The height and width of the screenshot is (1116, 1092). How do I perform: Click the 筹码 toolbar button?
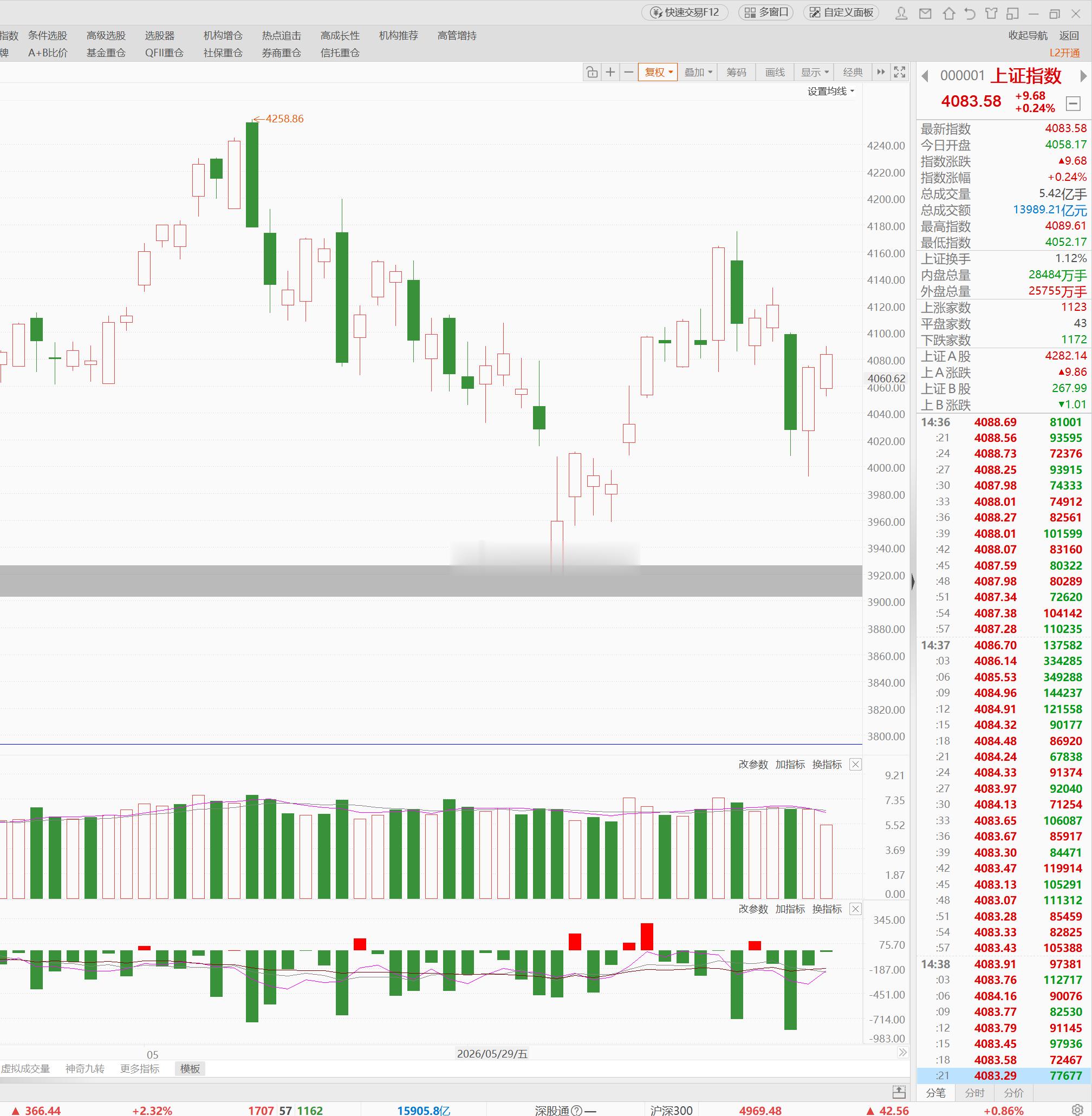737,72
